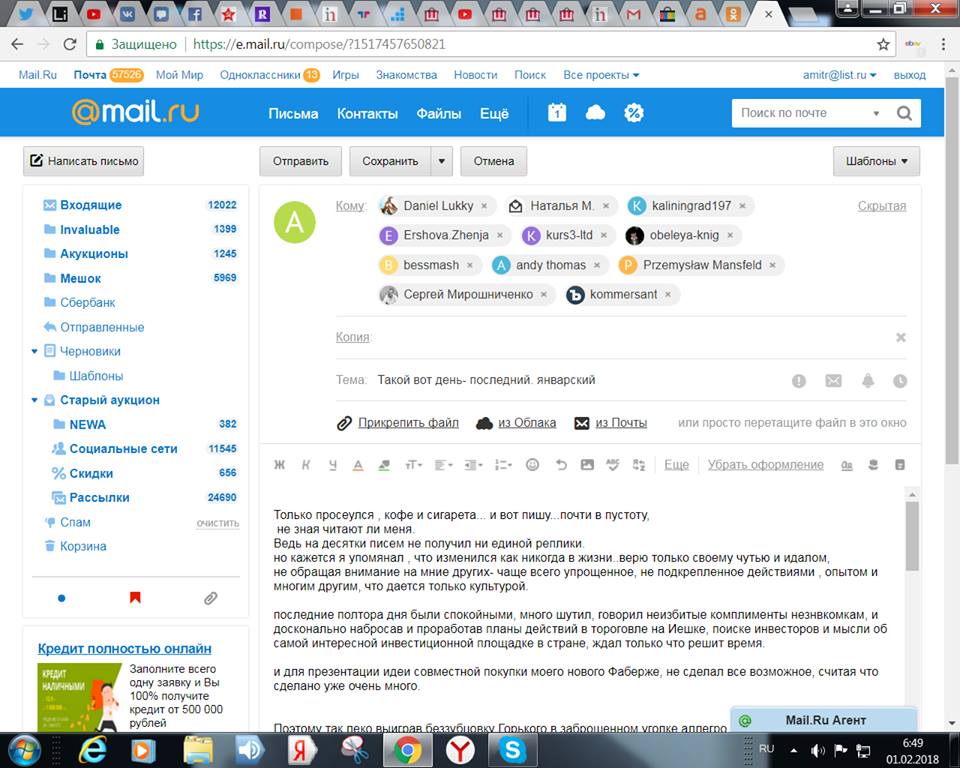Switch to the VK browser tab
Image resolution: width=960 pixels, height=768 pixels.
[x=127, y=13]
